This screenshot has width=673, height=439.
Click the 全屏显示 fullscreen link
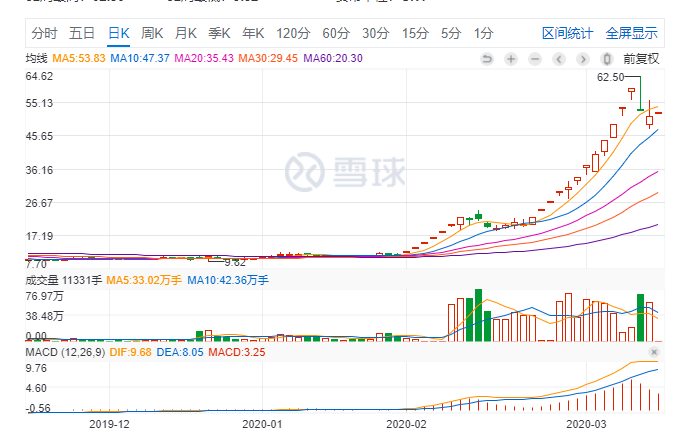(631, 33)
